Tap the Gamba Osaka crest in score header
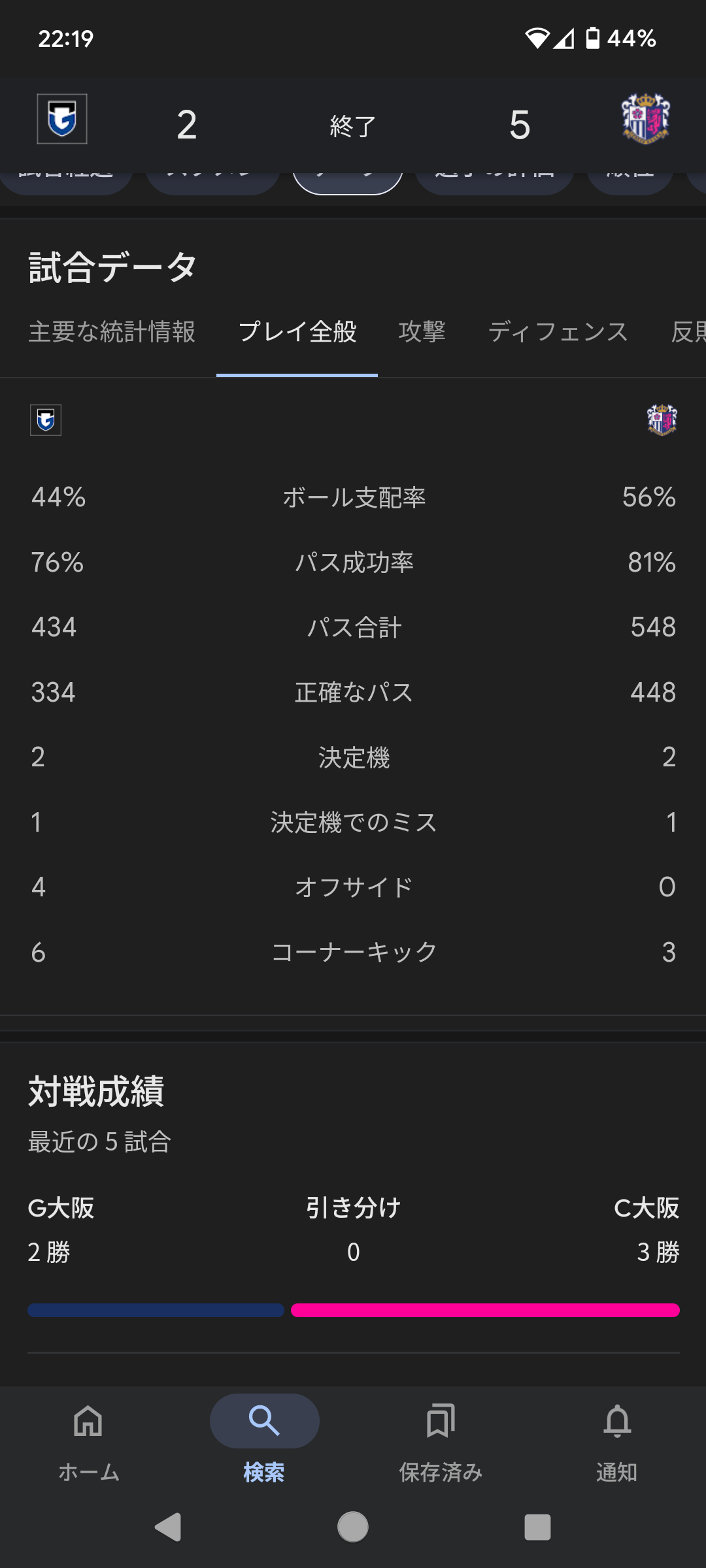 (62, 119)
